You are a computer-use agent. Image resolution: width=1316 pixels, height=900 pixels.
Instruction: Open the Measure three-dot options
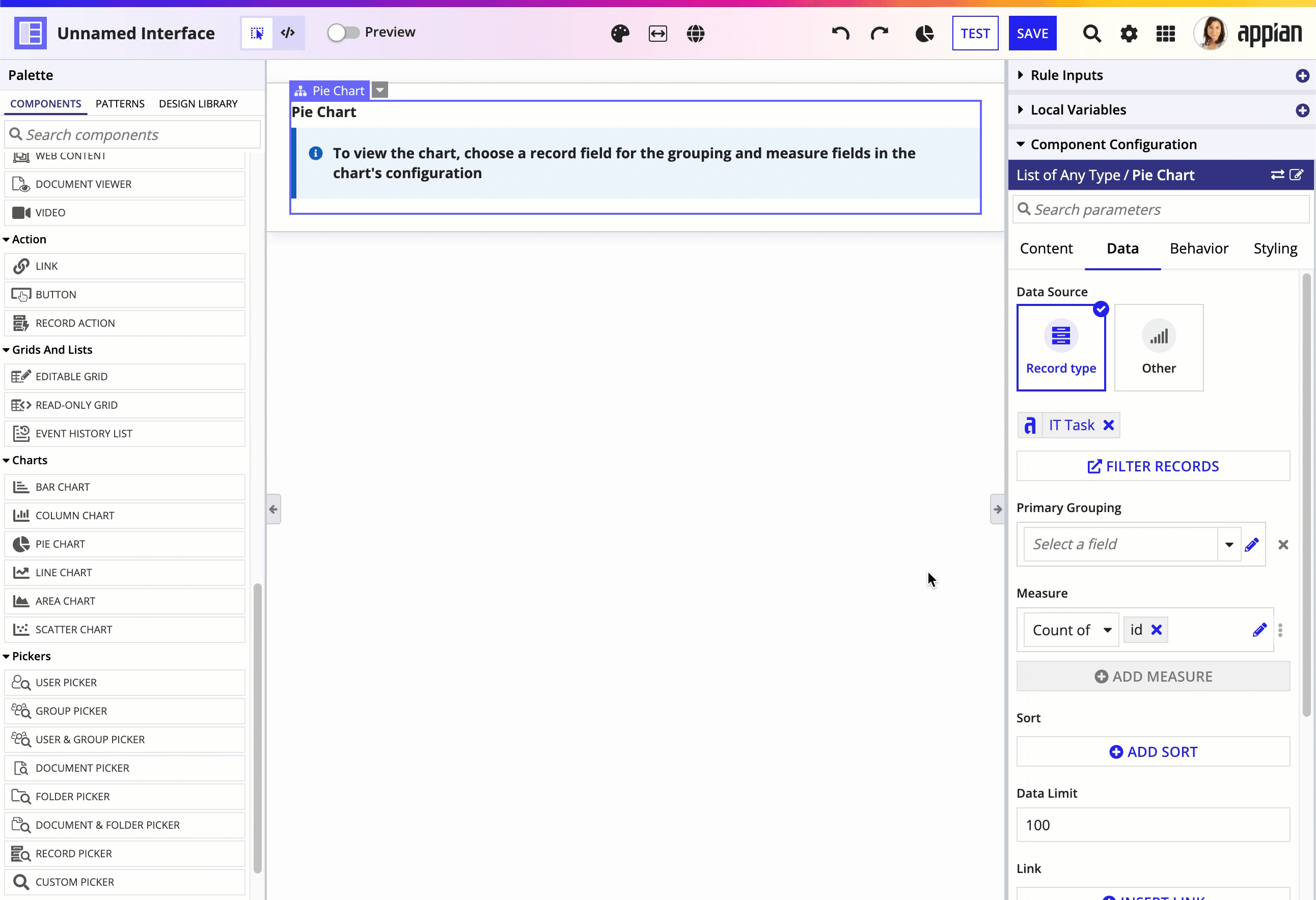click(1280, 630)
